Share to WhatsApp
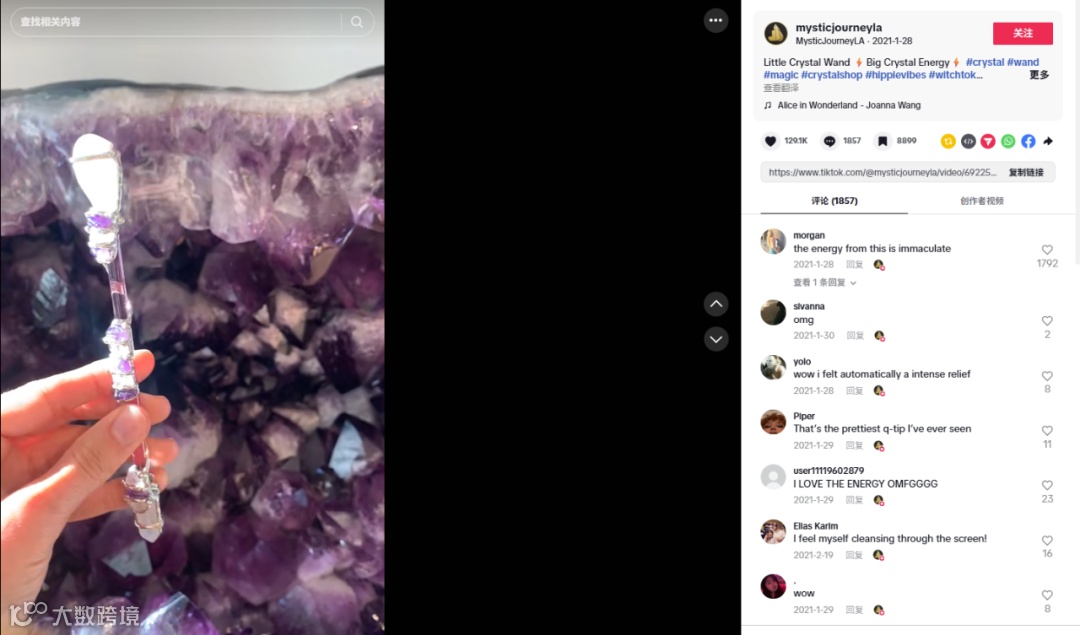Viewport: 1080px width, 635px height. pyautogui.click(x=1008, y=141)
